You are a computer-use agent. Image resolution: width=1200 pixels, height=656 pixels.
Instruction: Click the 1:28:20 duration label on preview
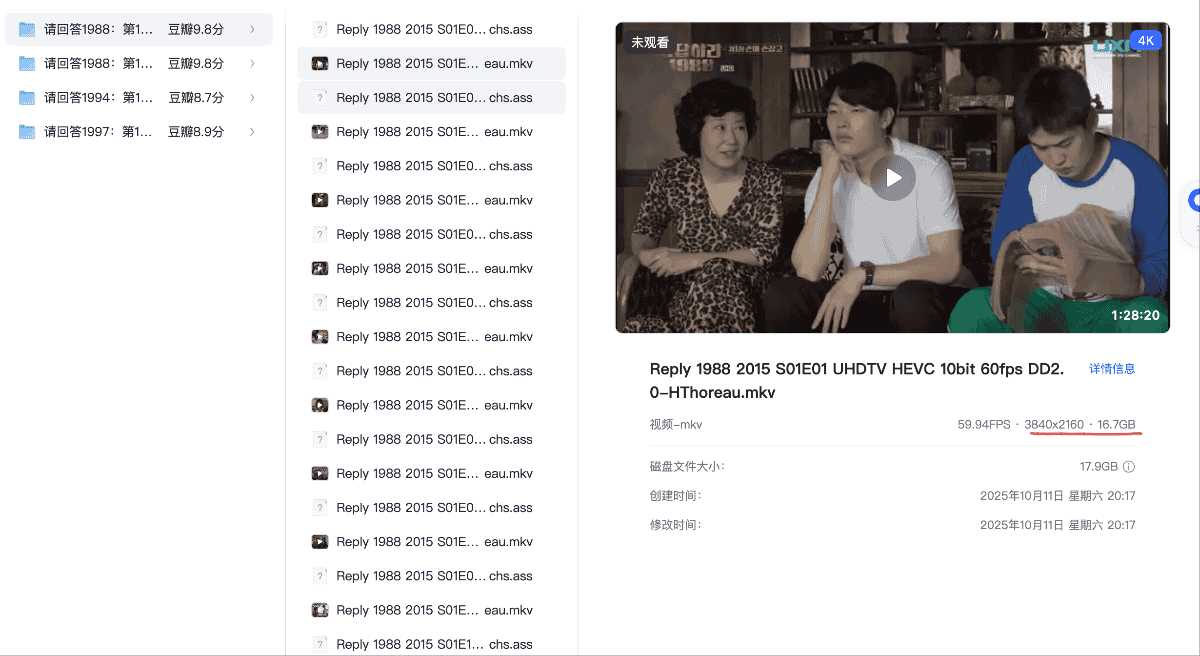pos(1135,315)
